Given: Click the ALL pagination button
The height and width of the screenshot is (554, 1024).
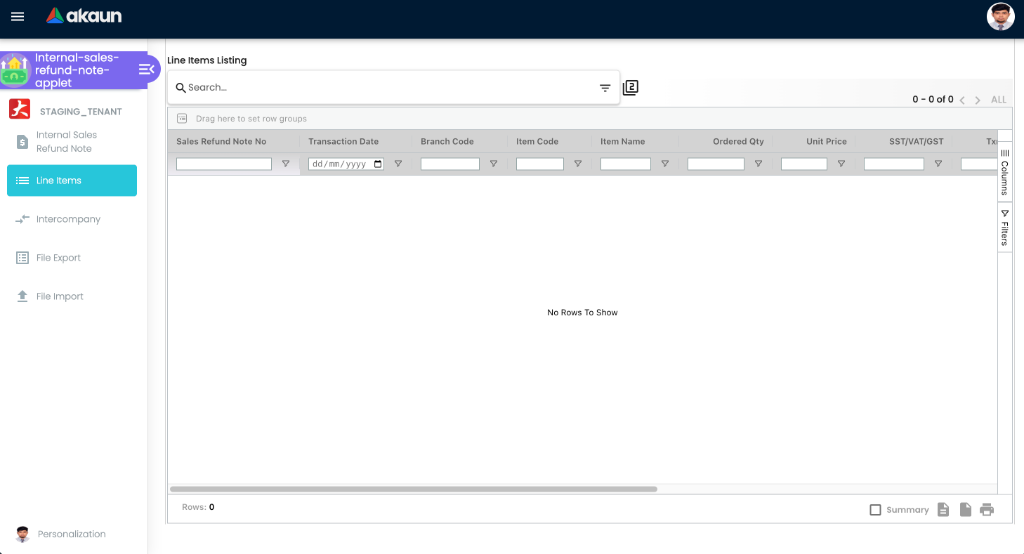Looking at the screenshot, I should coord(999,100).
